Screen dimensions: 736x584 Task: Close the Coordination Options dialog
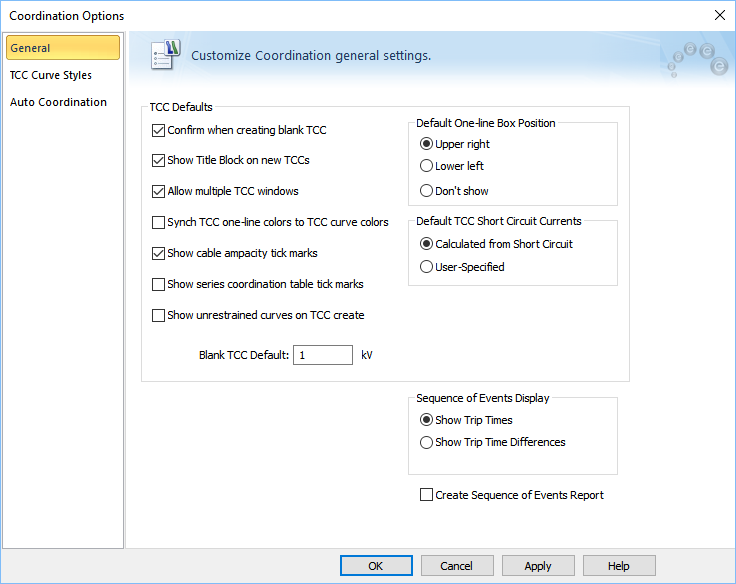coord(718,15)
